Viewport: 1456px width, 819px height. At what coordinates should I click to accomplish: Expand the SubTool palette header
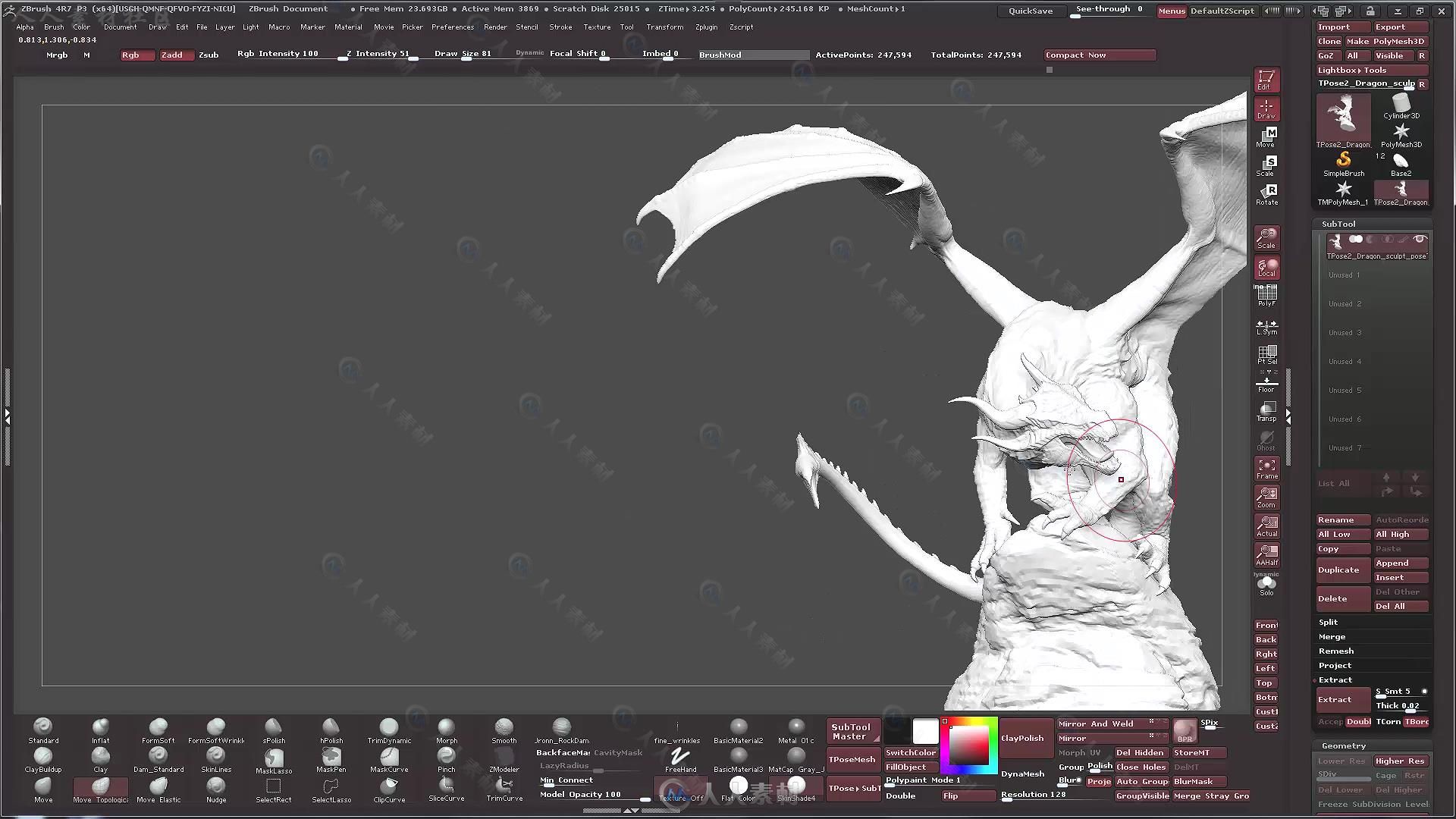(x=1338, y=224)
